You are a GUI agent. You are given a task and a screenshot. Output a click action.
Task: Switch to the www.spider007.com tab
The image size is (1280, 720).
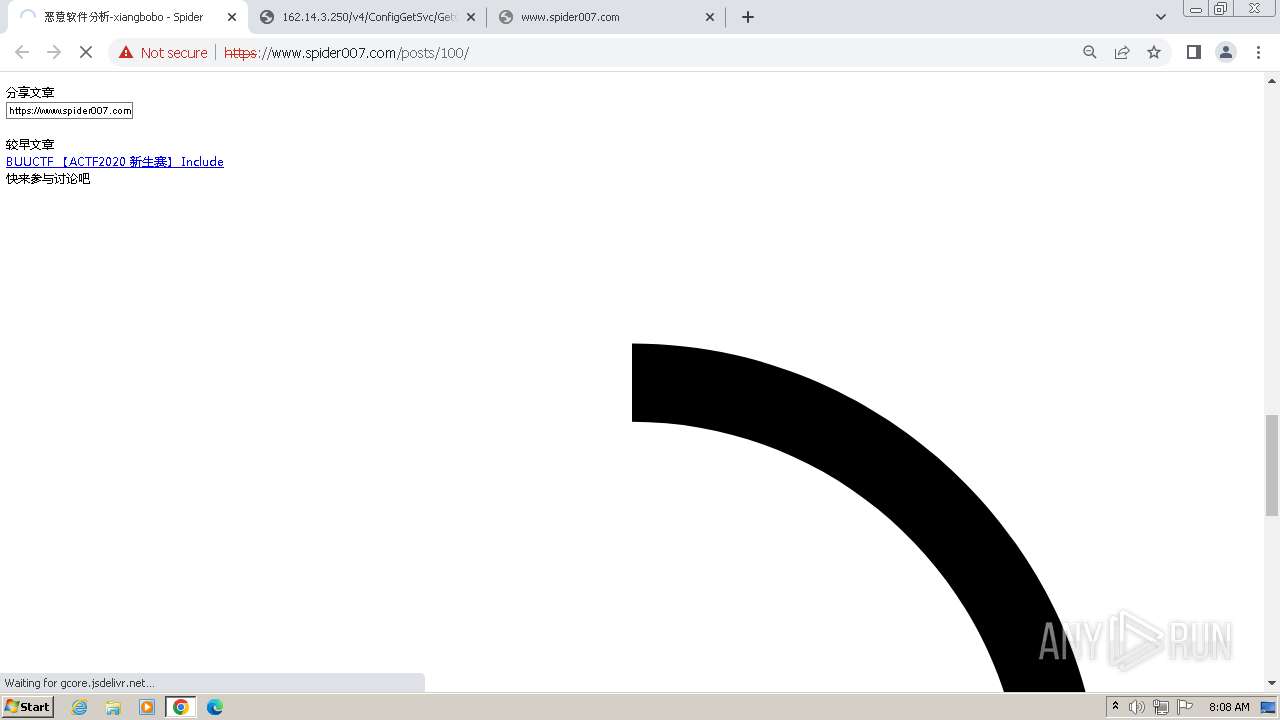pyautogui.click(x=606, y=17)
